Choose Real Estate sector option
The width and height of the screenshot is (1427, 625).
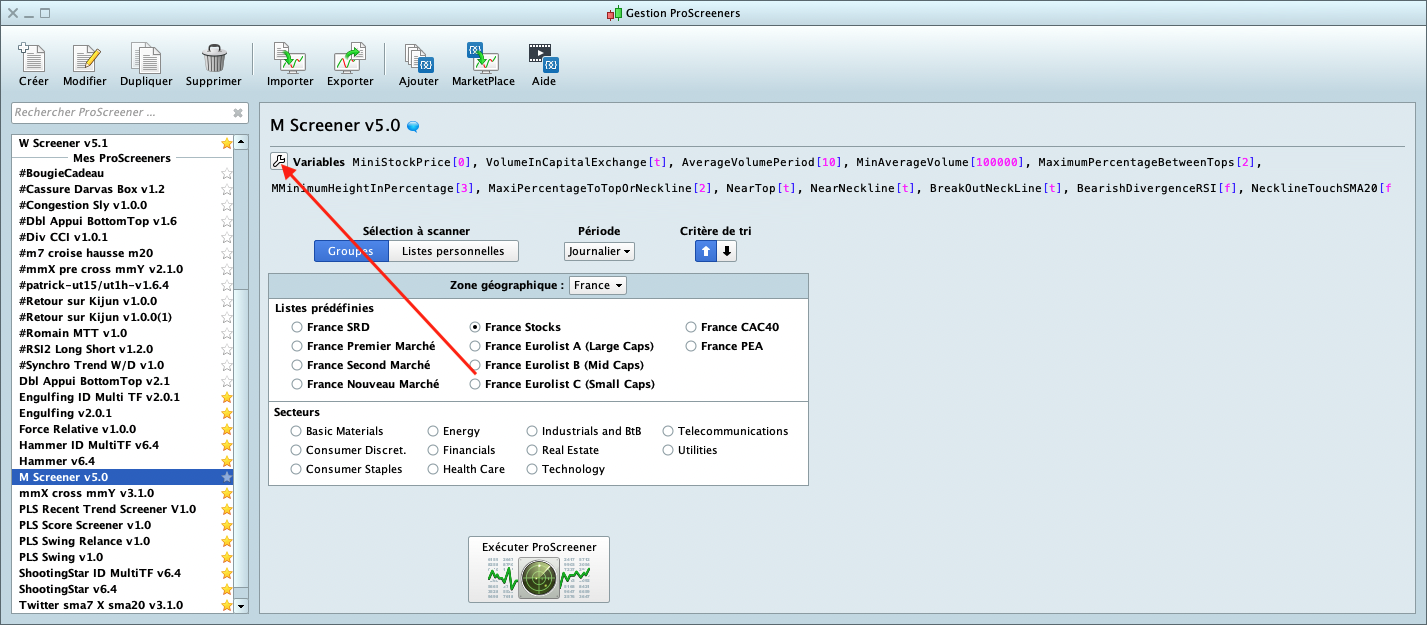click(x=532, y=450)
